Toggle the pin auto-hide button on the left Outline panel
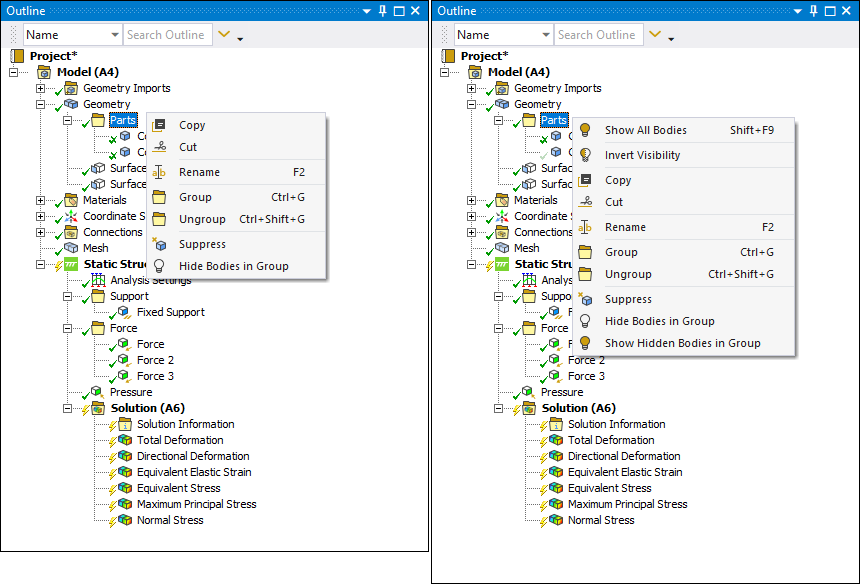Viewport: 860px width, 584px height. 383,10
